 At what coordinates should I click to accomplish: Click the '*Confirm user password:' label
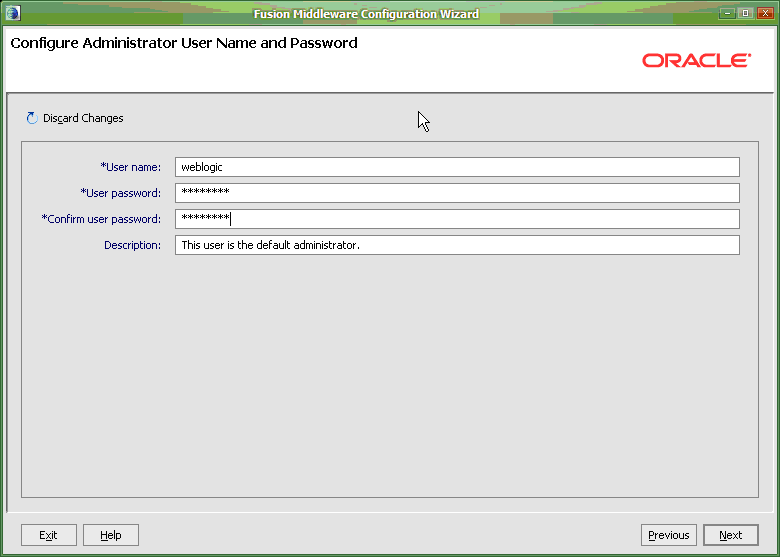click(101, 219)
